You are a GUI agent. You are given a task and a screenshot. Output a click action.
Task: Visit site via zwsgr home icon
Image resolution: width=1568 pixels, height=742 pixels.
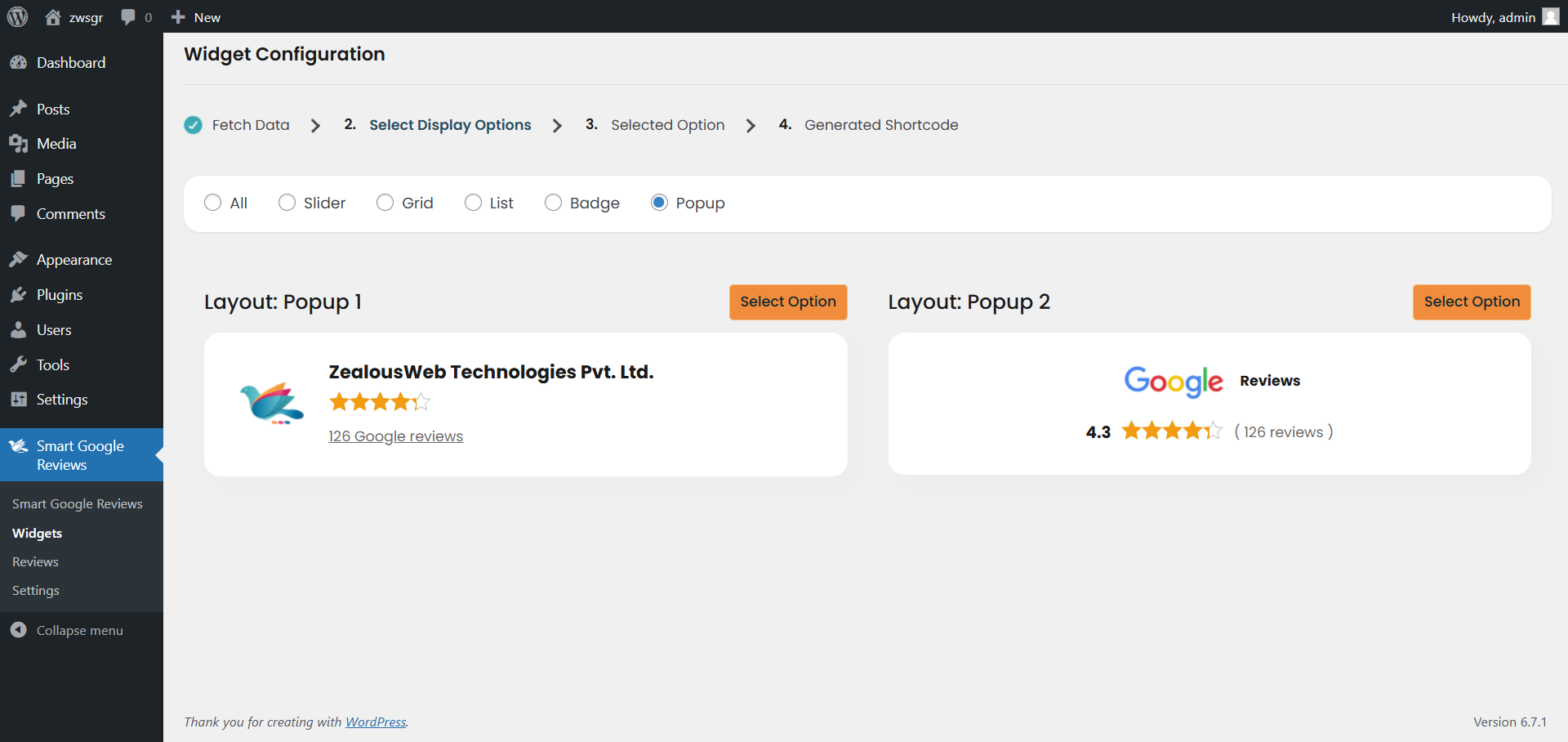tap(53, 17)
